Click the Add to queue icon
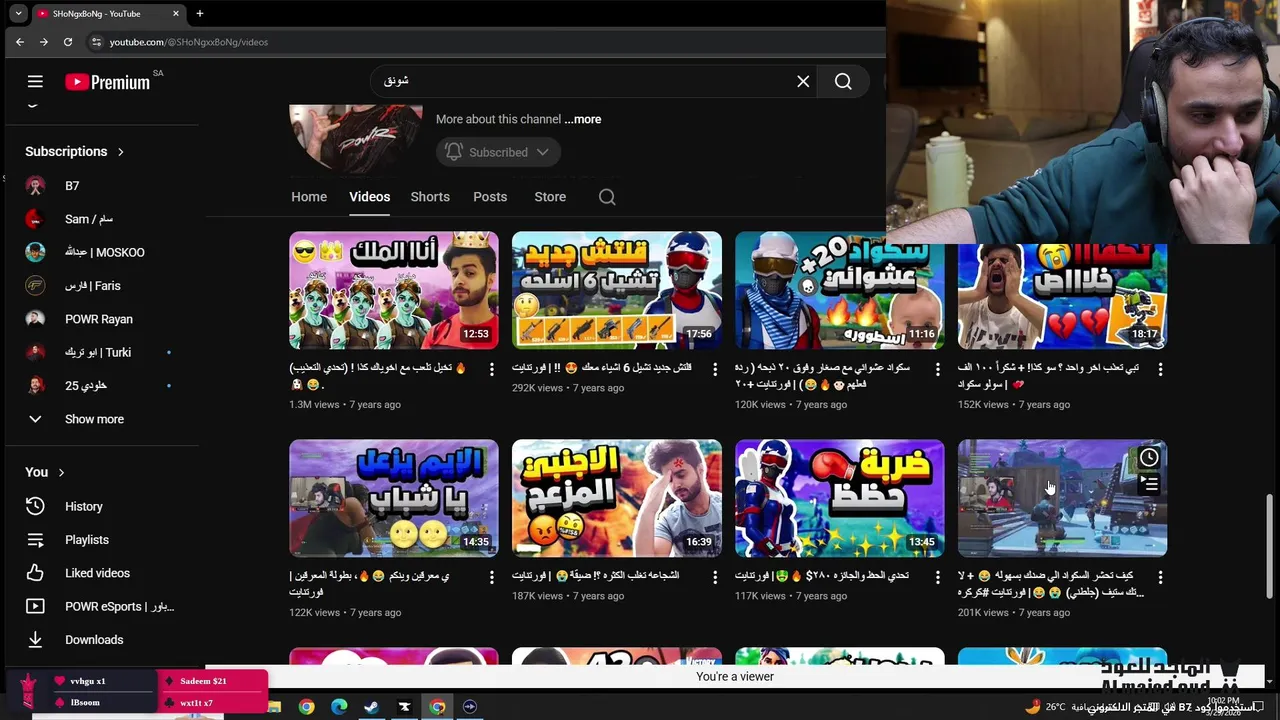The image size is (1280, 720). coord(1149,484)
